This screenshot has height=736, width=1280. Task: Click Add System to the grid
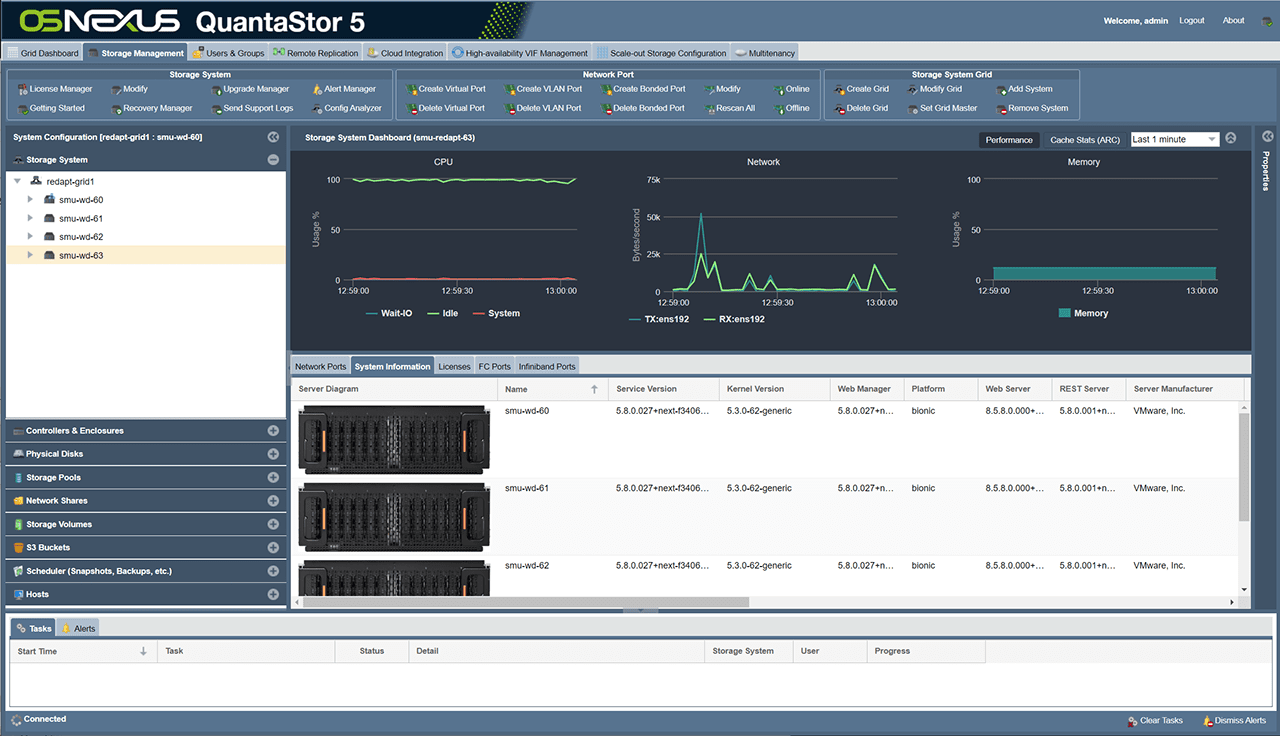tap(1024, 89)
